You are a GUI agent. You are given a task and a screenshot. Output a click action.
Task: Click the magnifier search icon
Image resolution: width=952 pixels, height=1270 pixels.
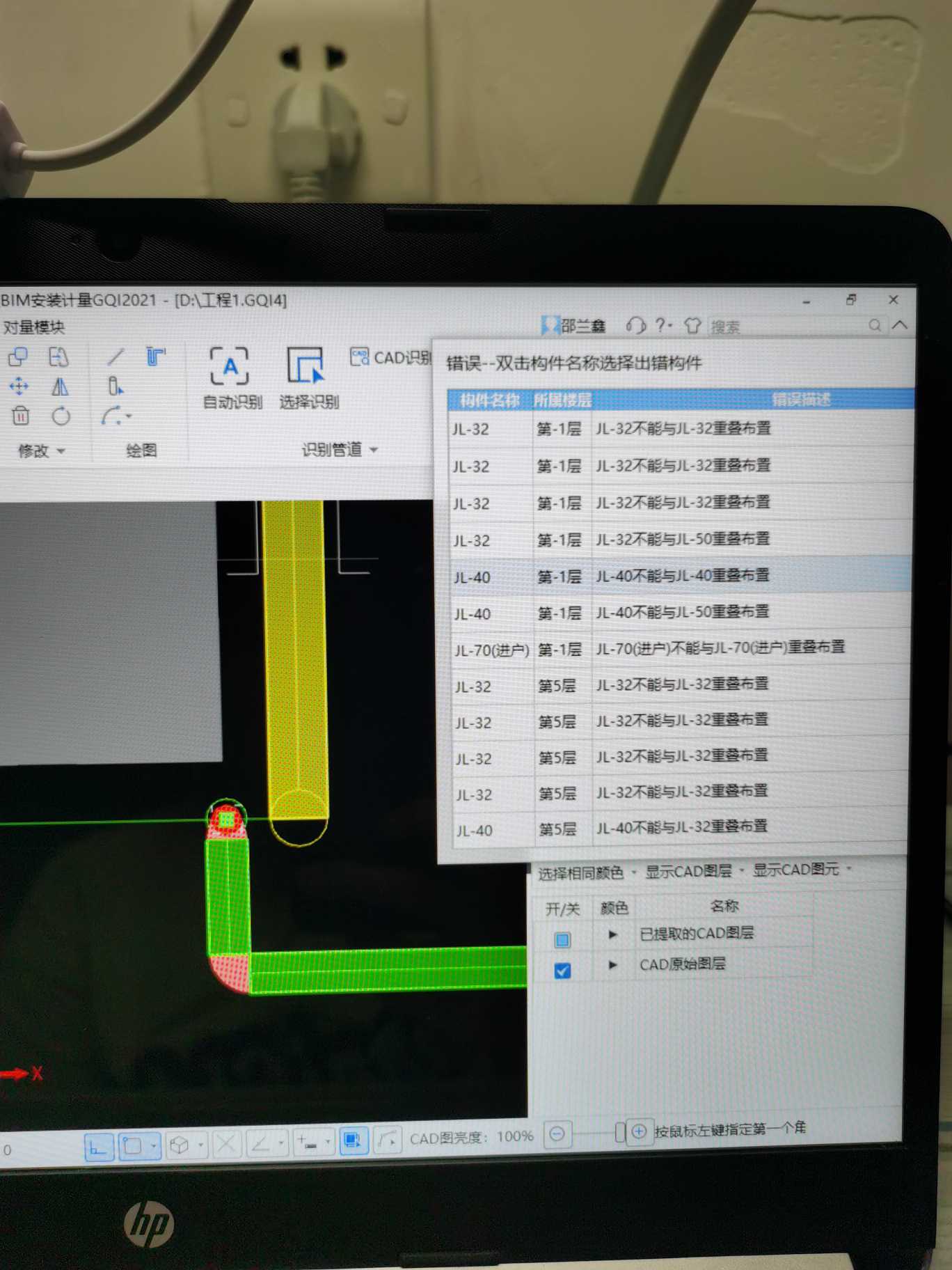coord(875,325)
